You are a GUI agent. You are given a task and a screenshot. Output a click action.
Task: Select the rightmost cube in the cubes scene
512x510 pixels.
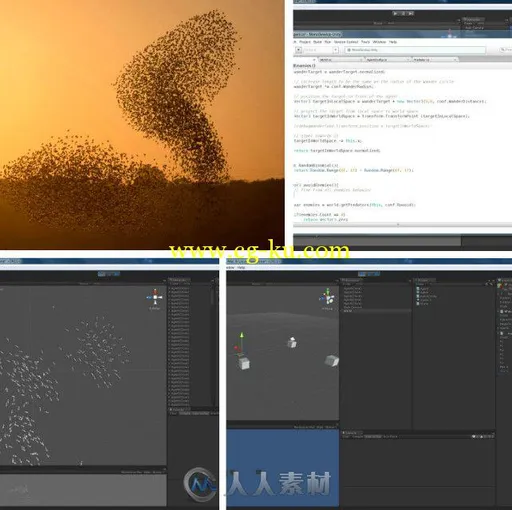332,361
